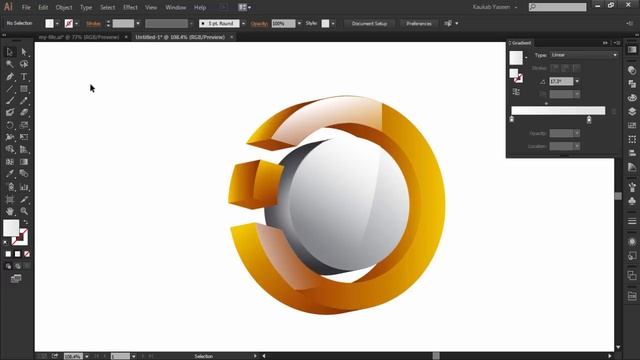Click the Preferences button
This screenshot has height=360, width=640.
coord(419,24)
